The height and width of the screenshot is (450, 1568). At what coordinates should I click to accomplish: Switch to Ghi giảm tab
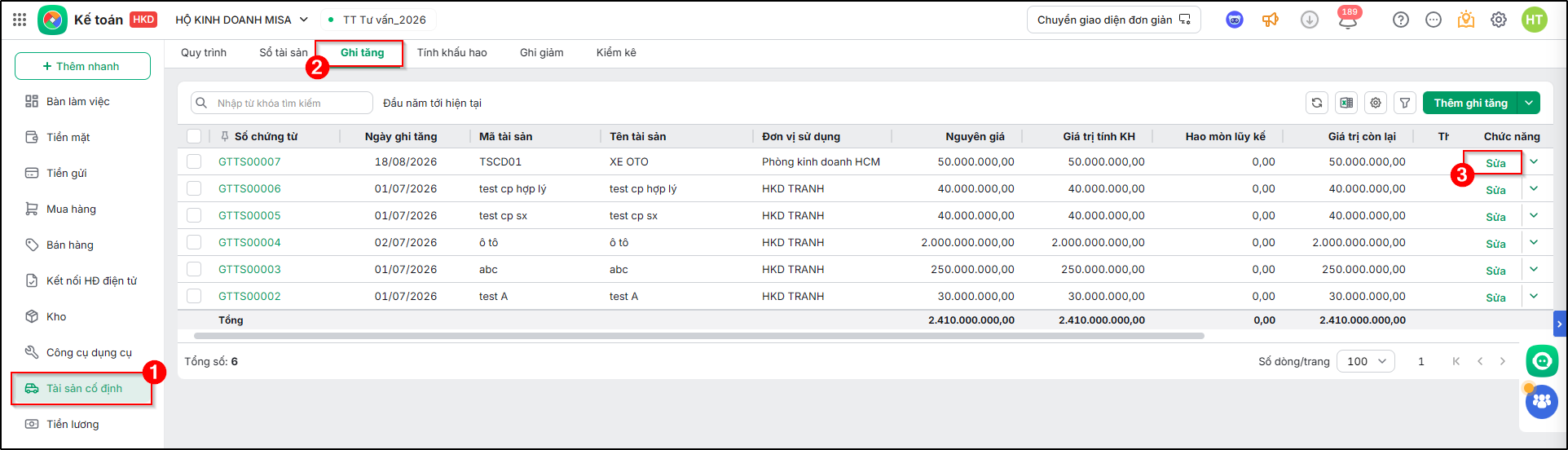coord(542,52)
